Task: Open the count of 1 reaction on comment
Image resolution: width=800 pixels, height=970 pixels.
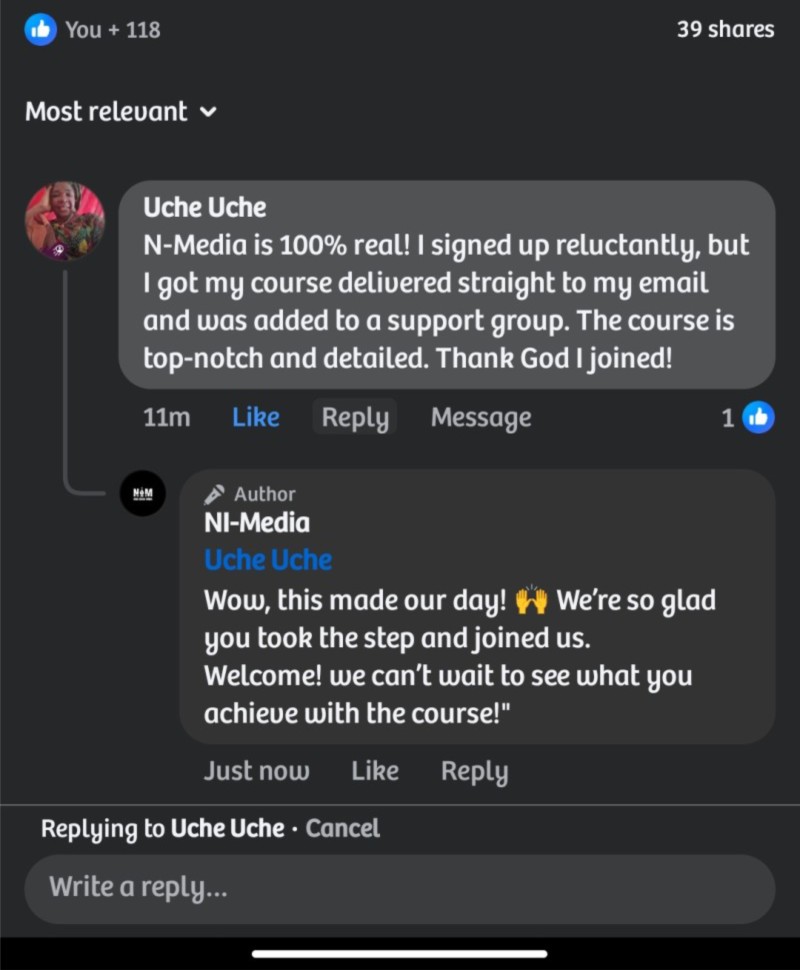Action: click(x=728, y=418)
